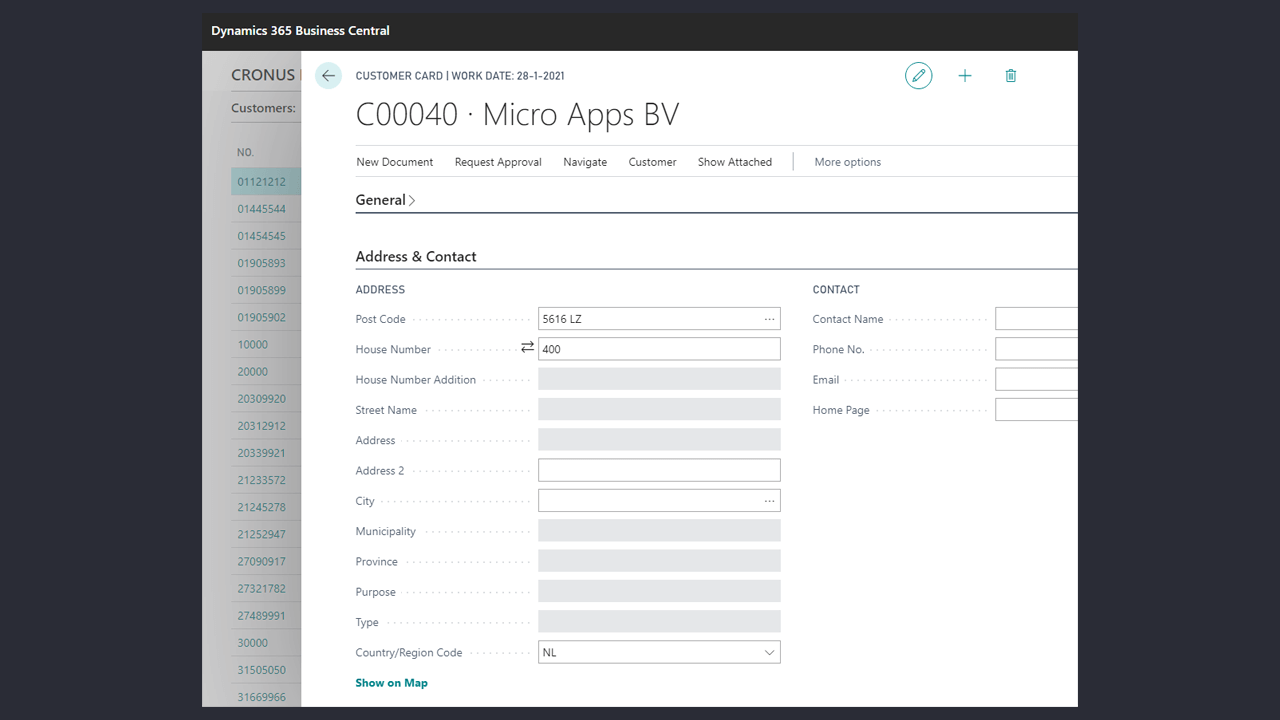This screenshot has width=1280, height=720.
Task: Click the Post Code input field
Action: point(659,319)
